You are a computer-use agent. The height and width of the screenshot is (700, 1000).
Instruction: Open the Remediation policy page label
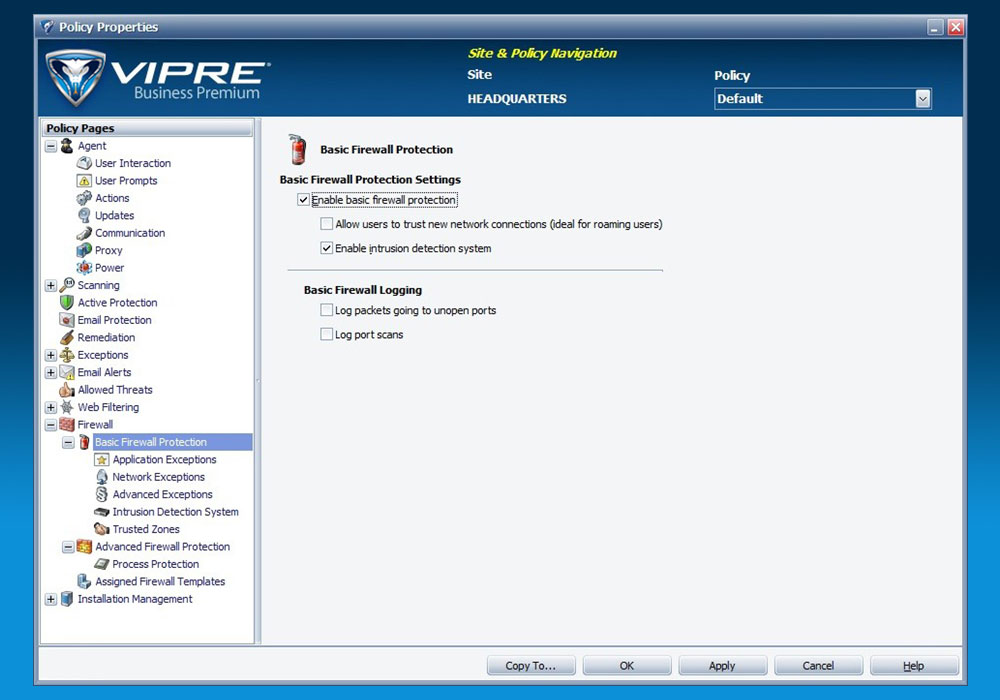coord(107,337)
